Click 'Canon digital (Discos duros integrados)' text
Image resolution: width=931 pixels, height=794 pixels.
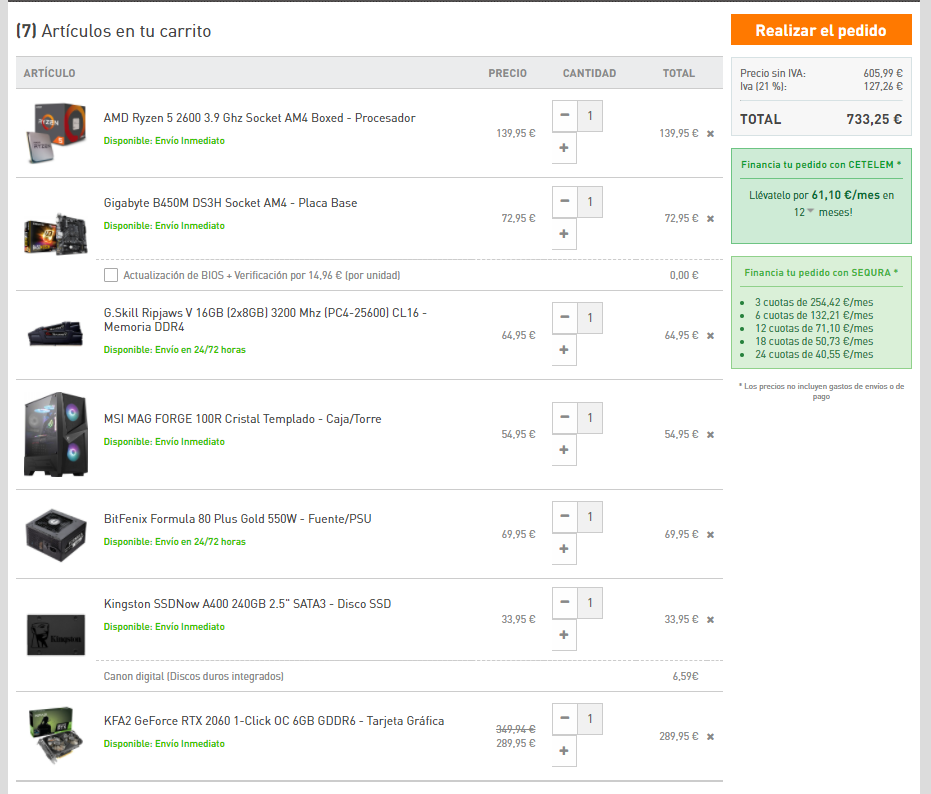(x=194, y=676)
